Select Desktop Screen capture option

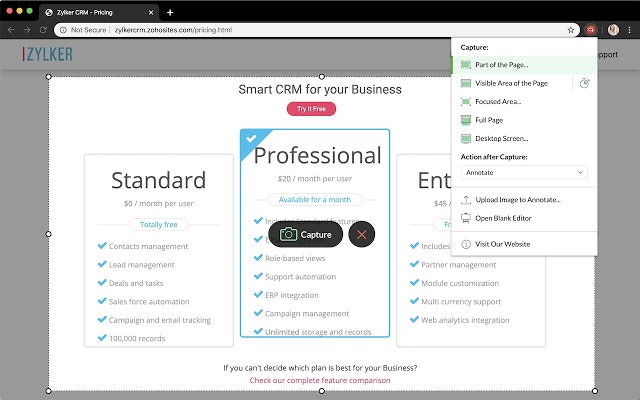[x=524, y=138]
